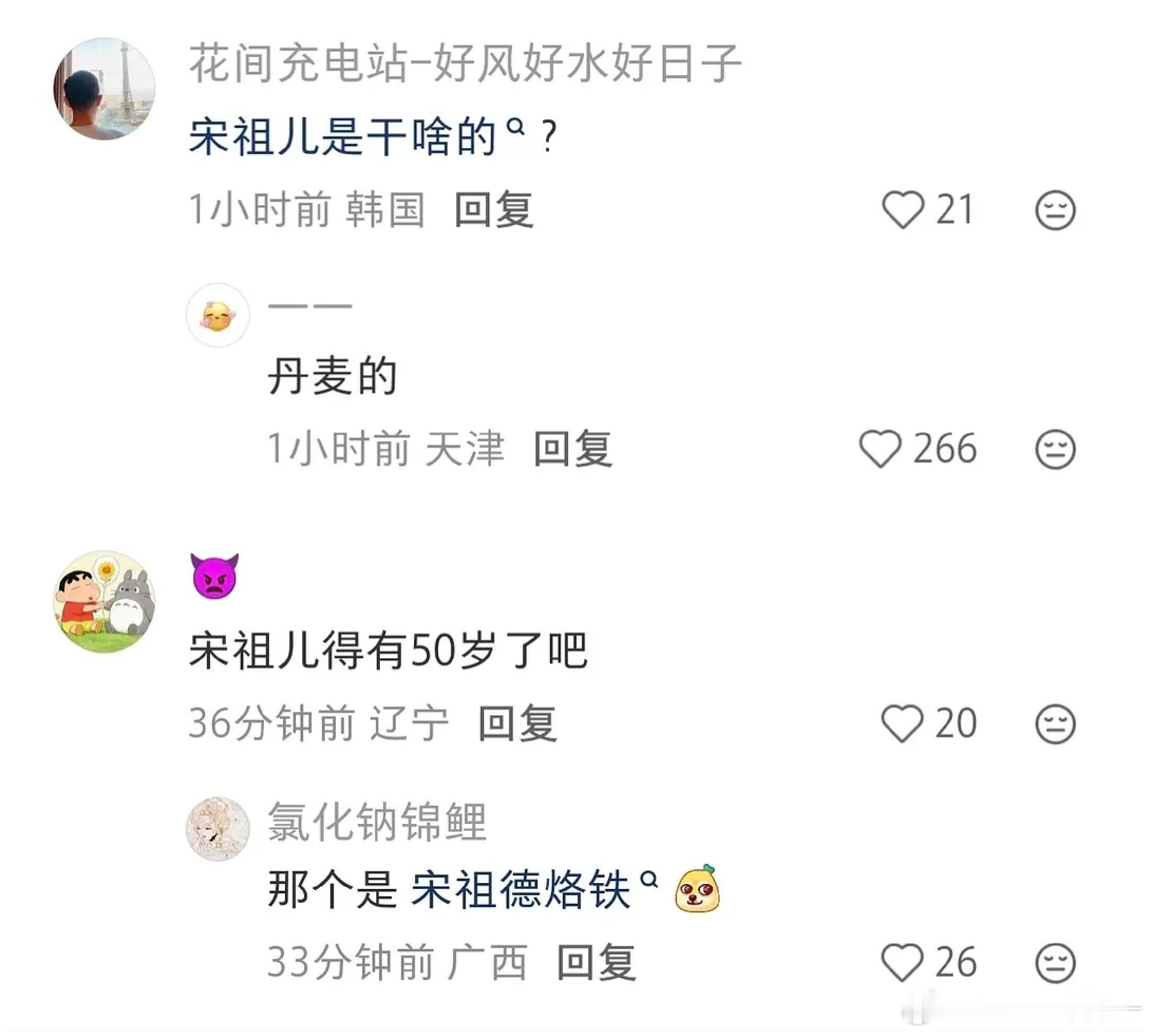Screen dimensions: 1151x1036
Task: View avatar of user facing Eiffel Tower
Action: 104,89
